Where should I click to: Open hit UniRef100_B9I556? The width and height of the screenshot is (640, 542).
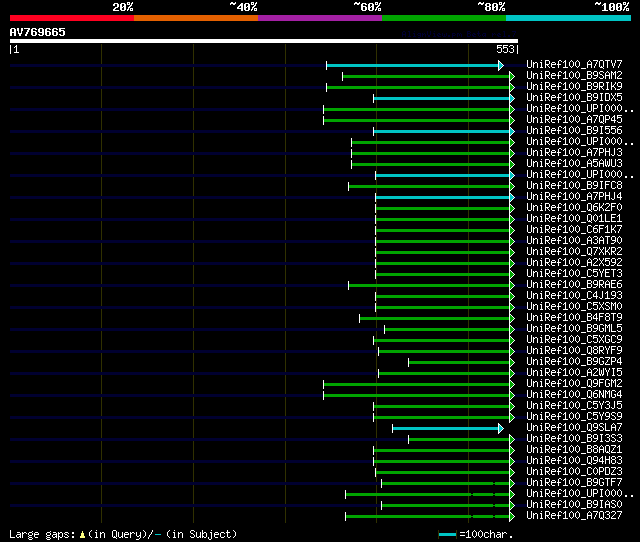pos(574,131)
